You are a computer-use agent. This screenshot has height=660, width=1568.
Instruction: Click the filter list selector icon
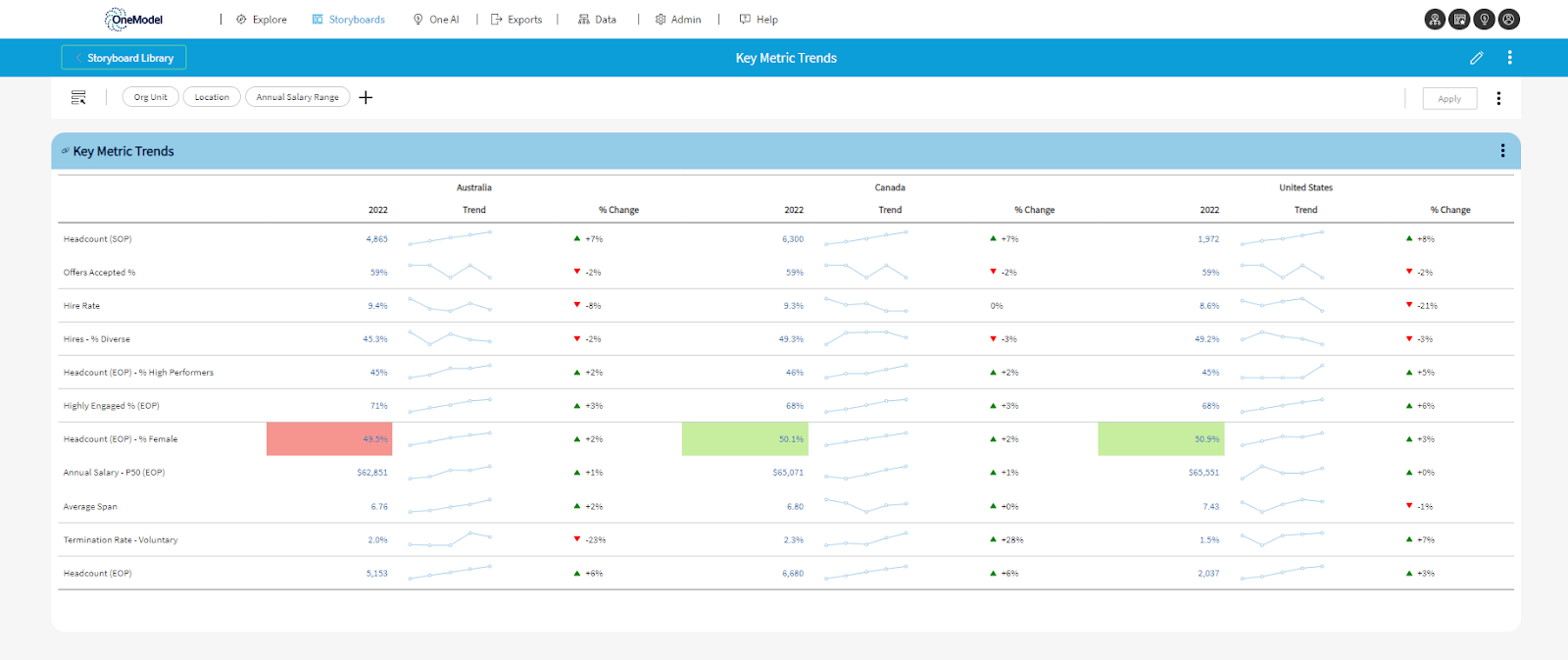point(78,97)
